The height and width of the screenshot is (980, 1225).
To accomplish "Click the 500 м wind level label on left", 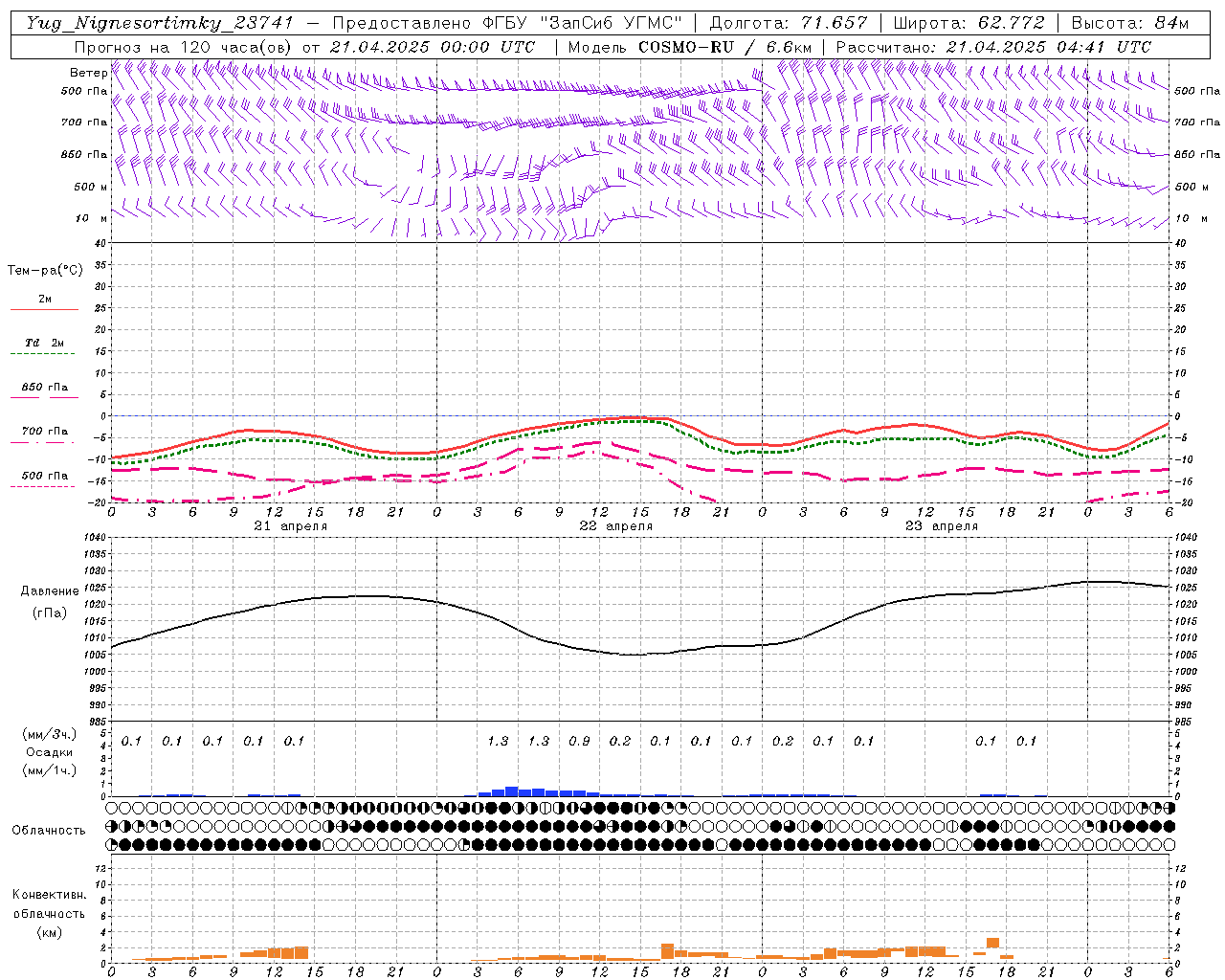I will point(90,187).
